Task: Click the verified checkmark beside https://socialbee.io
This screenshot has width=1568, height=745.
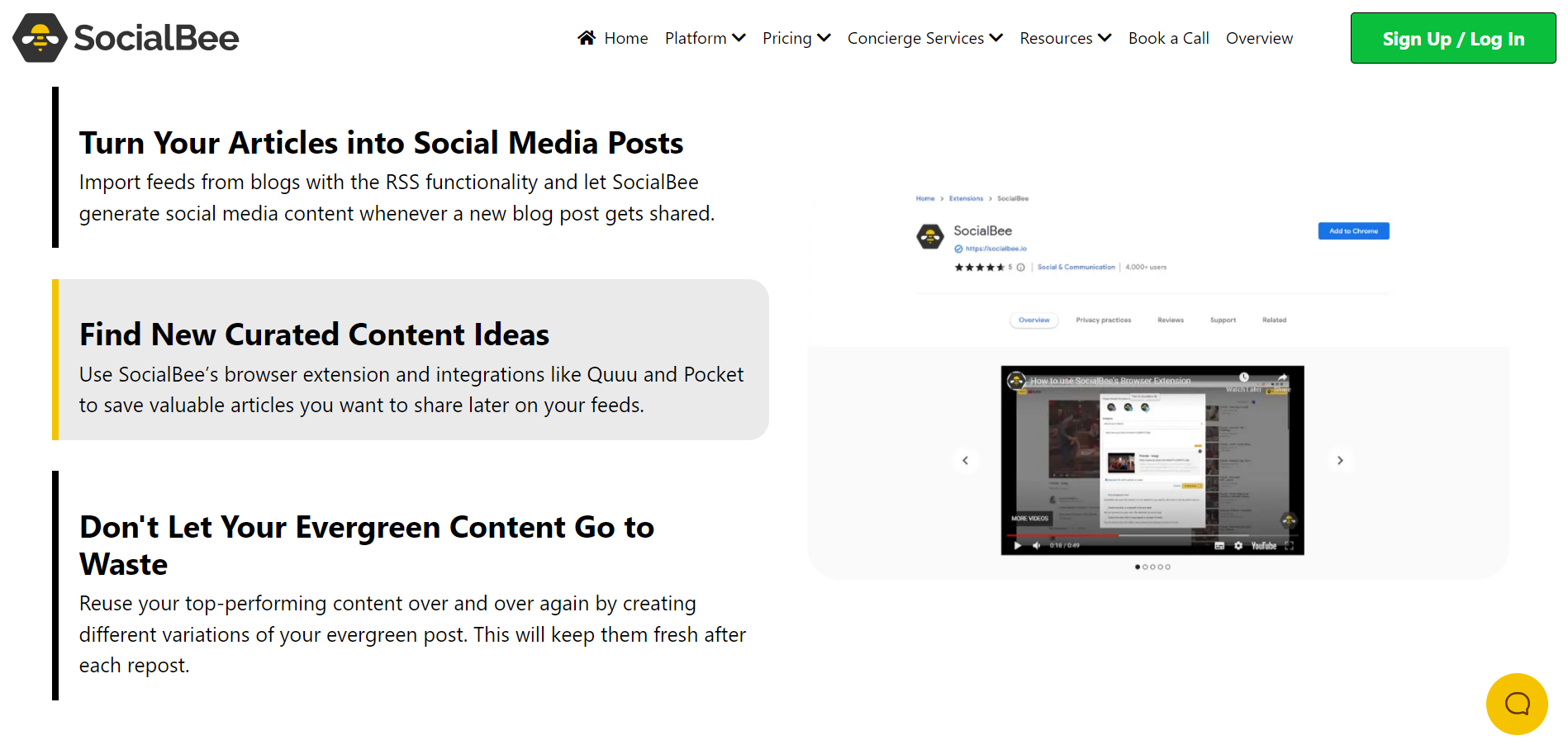Action: [958, 249]
